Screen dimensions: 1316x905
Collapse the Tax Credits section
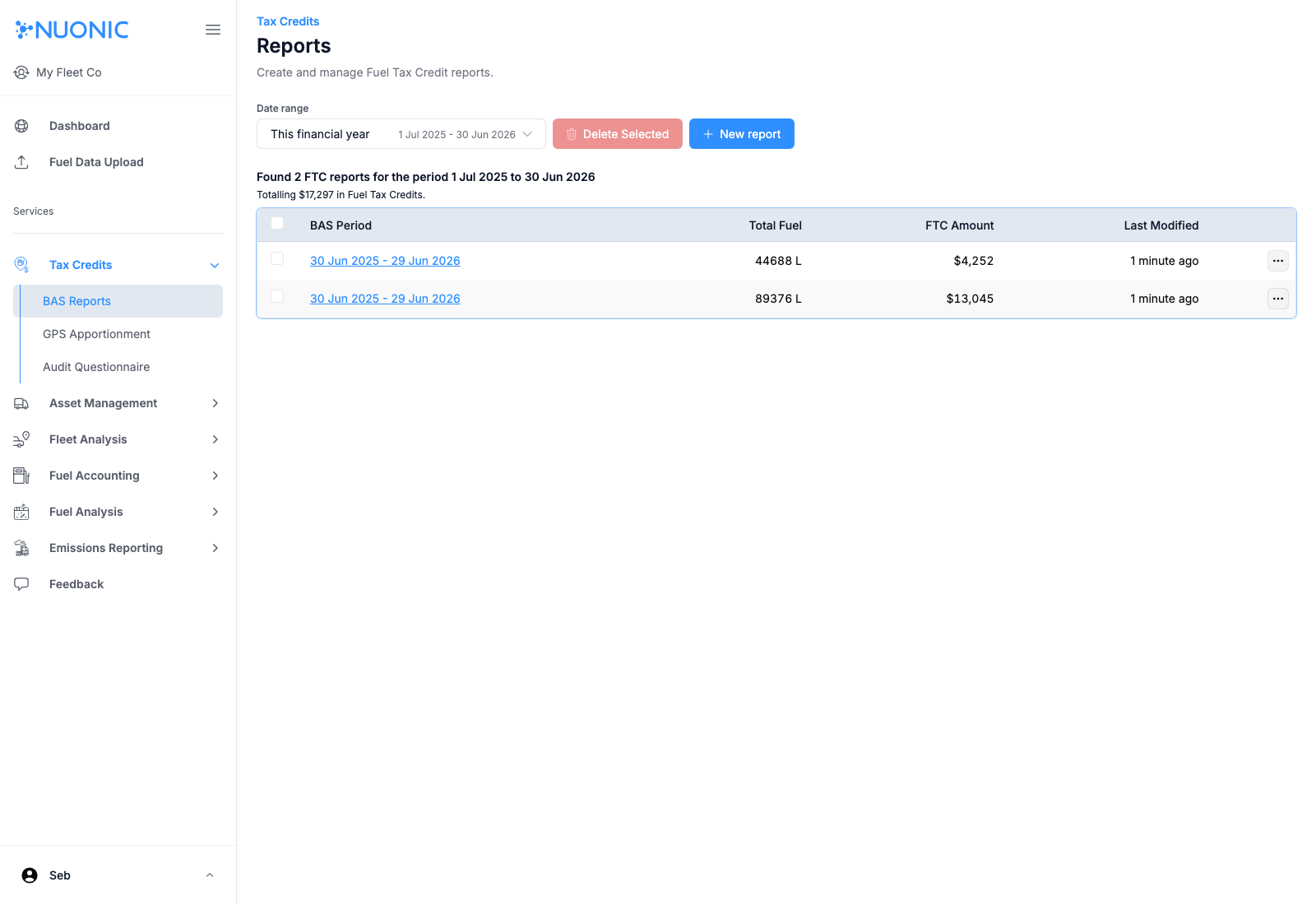[x=215, y=265]
